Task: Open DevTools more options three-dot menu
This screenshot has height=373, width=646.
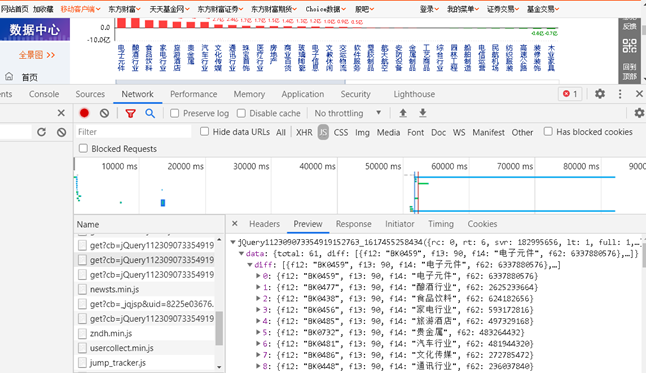Action: tap(620, 94)
